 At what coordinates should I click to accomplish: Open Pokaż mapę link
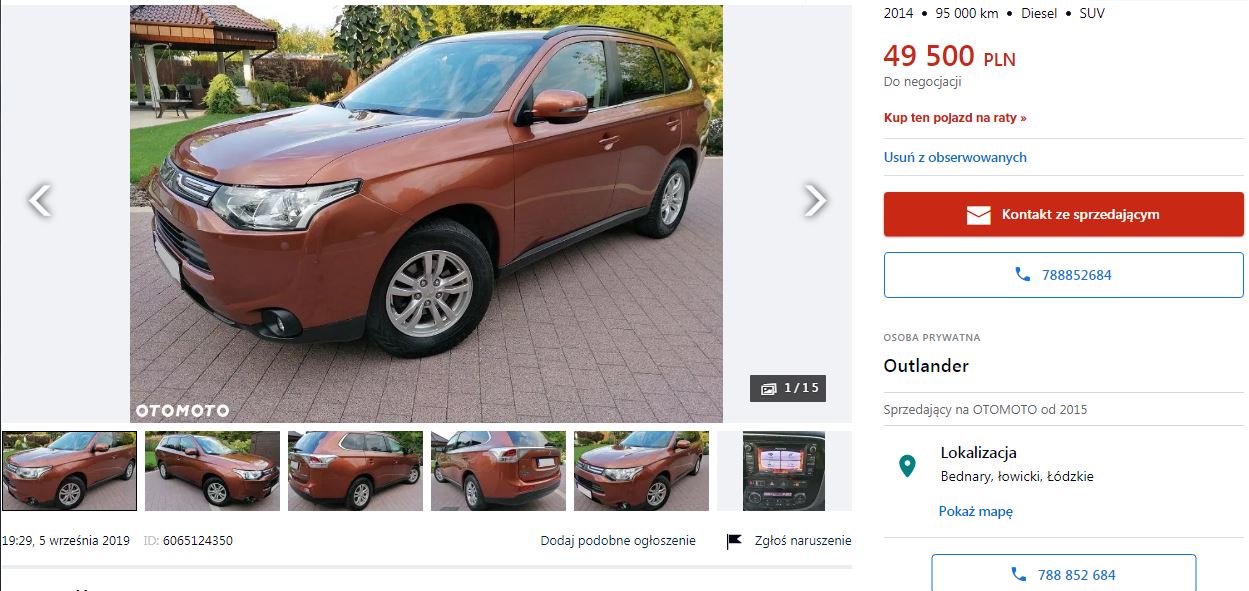click(x=976, y=511)
